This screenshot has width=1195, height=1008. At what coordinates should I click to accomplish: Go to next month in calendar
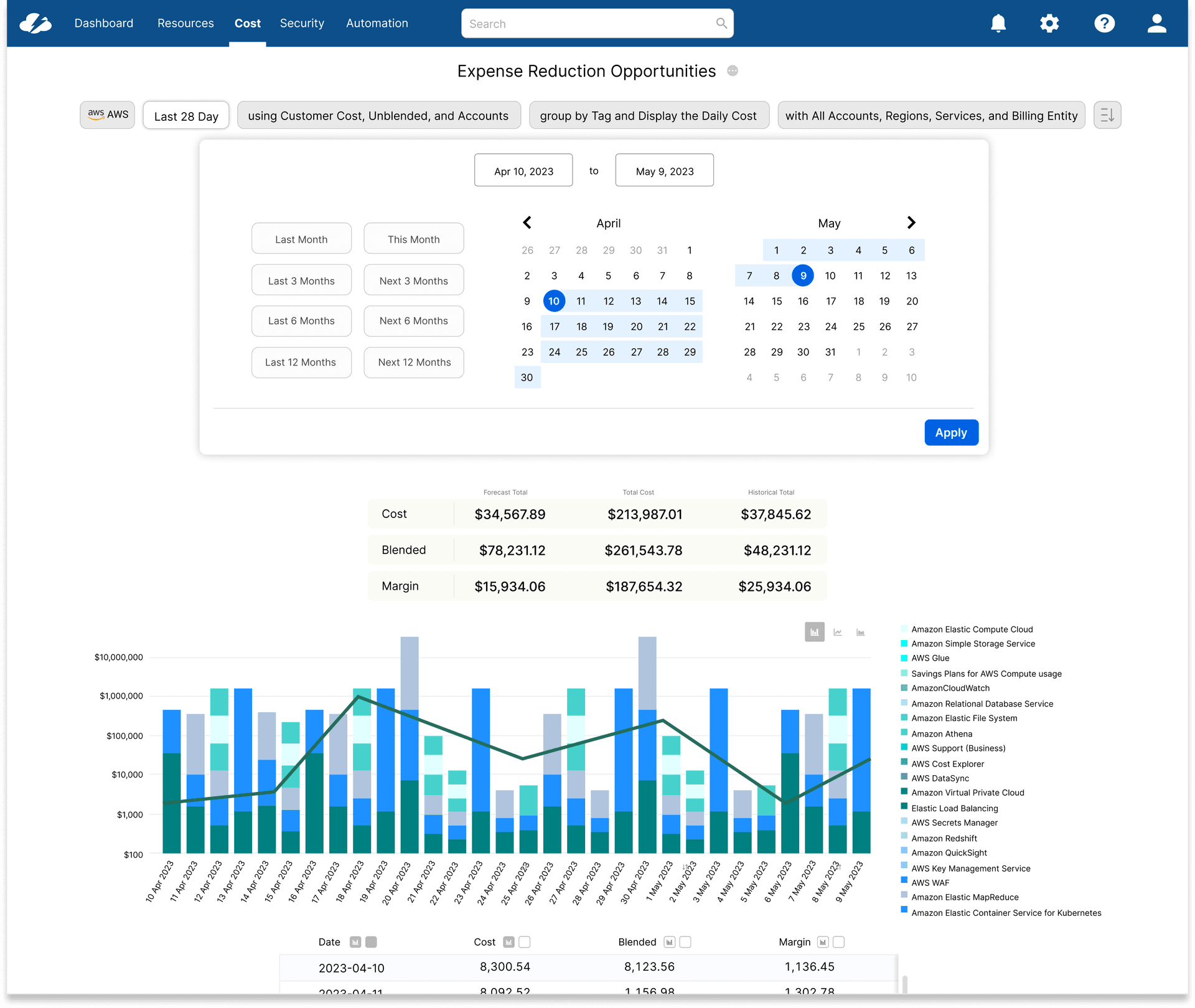tap(911, 223)
